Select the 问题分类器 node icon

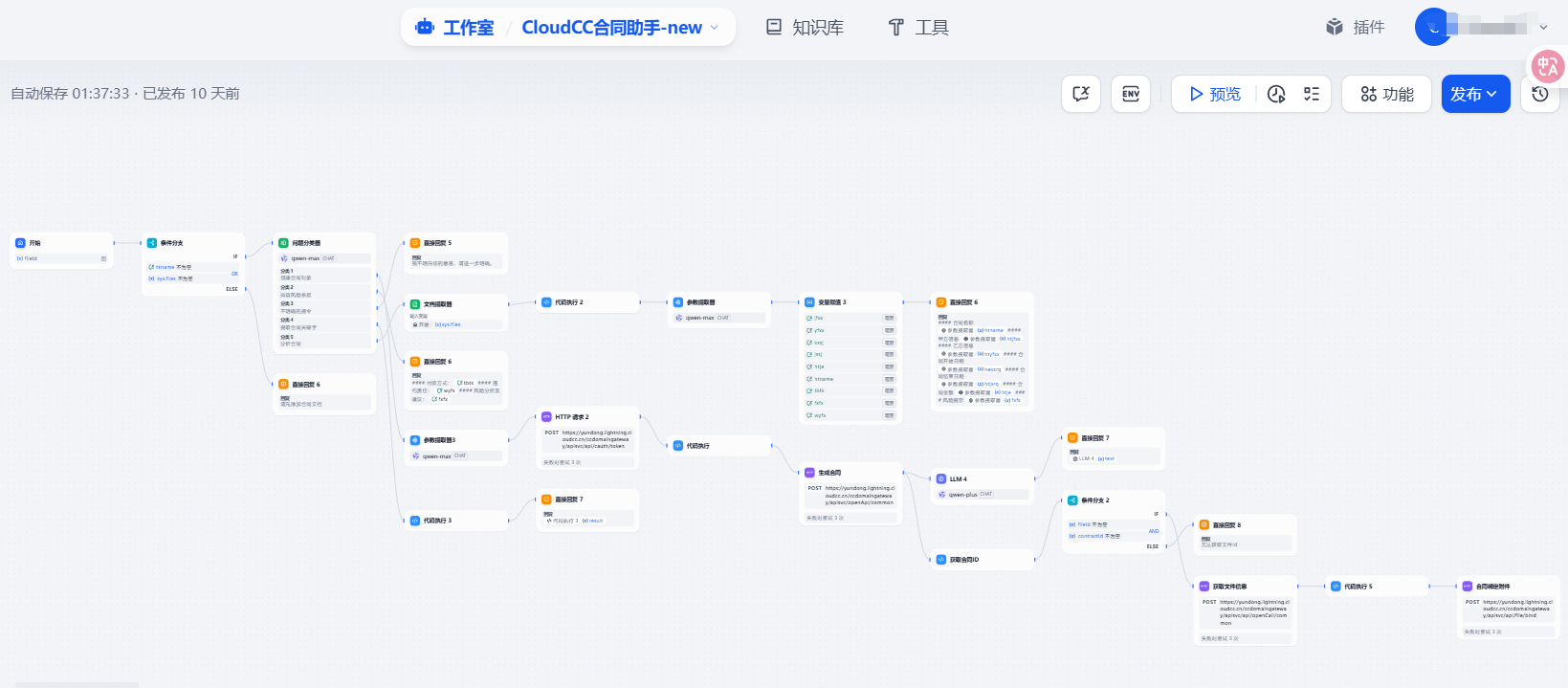pos(283,244)
